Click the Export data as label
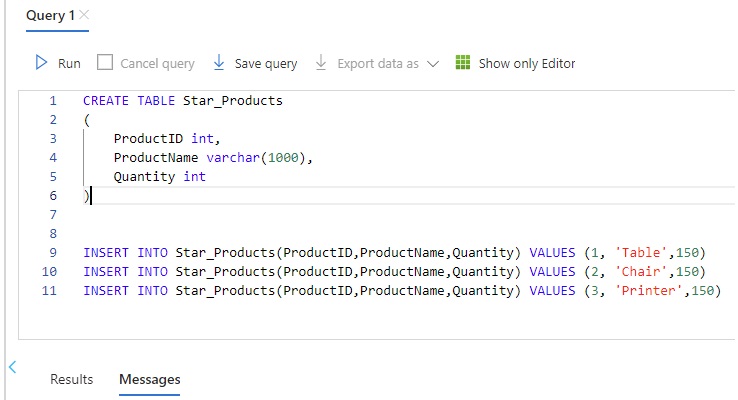 coord(378,64)
